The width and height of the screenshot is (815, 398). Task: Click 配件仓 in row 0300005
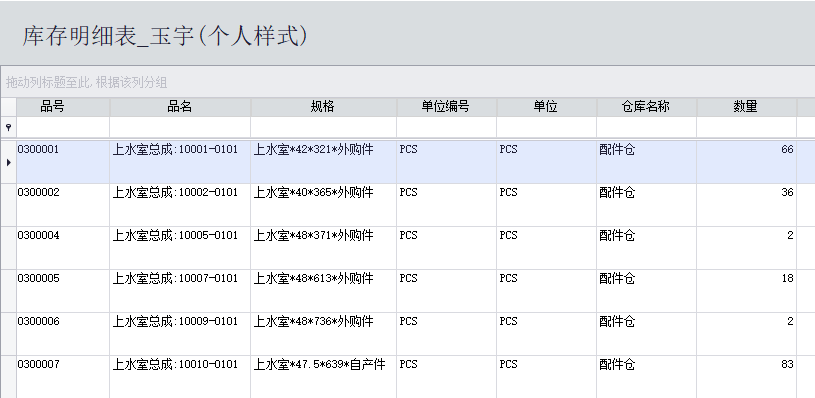coord(646,291)
